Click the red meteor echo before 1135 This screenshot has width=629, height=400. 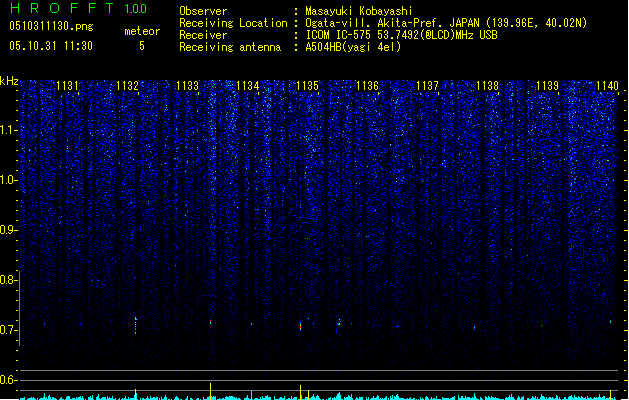[300, 326]
